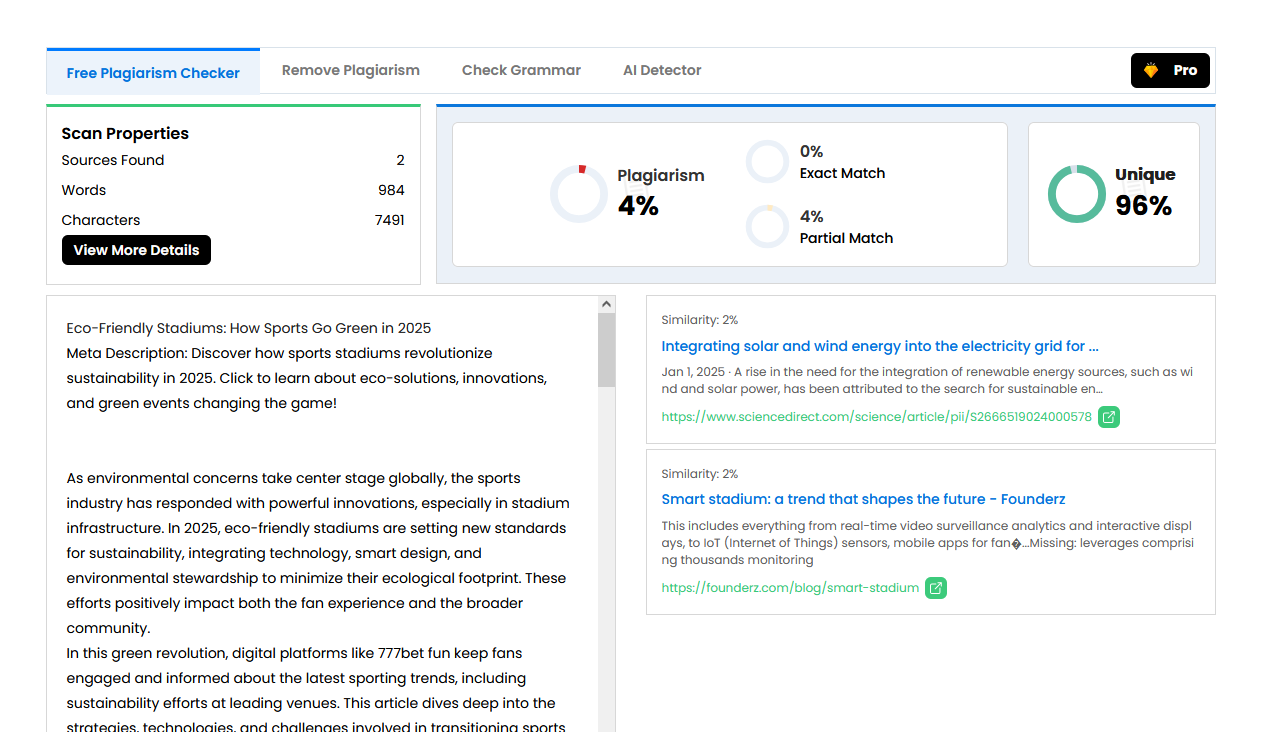Click scroll up arrow in text panel
1277x732 pixels.
tap(607, 304)
